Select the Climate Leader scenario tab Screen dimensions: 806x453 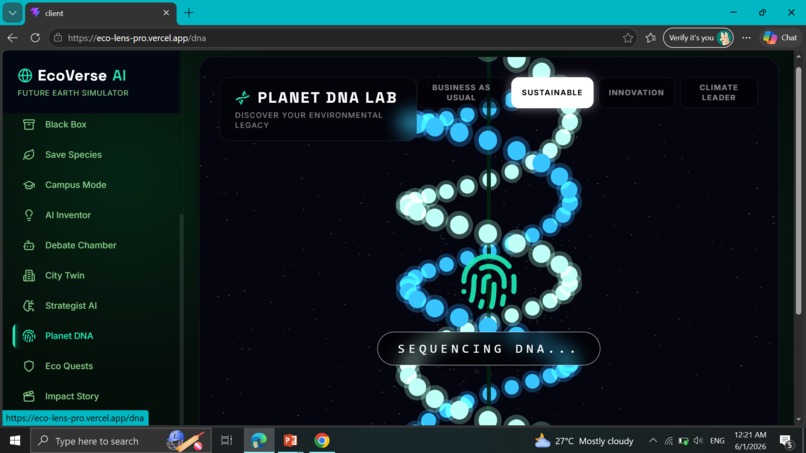pyautogui.click(x=719, y=93)
